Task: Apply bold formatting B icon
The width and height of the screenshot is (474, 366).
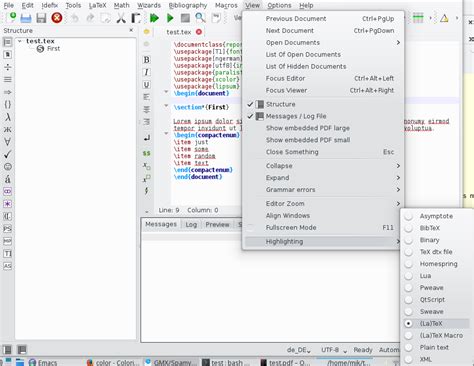Action: click(146, 60)
